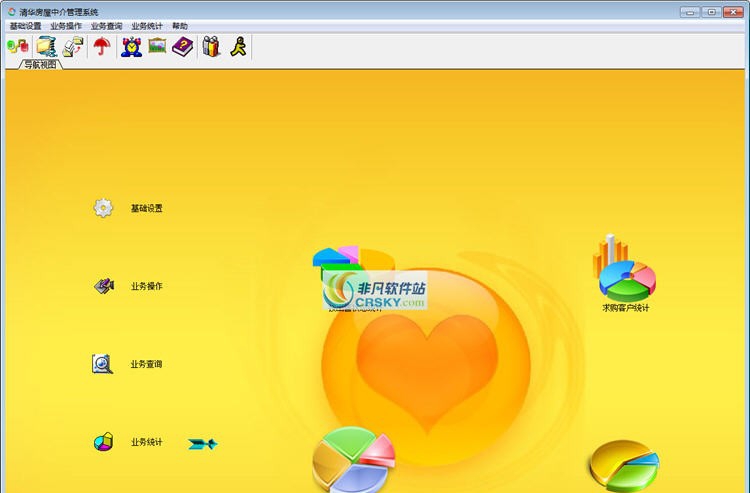Image resolution: width=750 pixels, height=493 pixels.
Task: Open the 业务操作 menu in menu bar
Action: click(66, 26)
